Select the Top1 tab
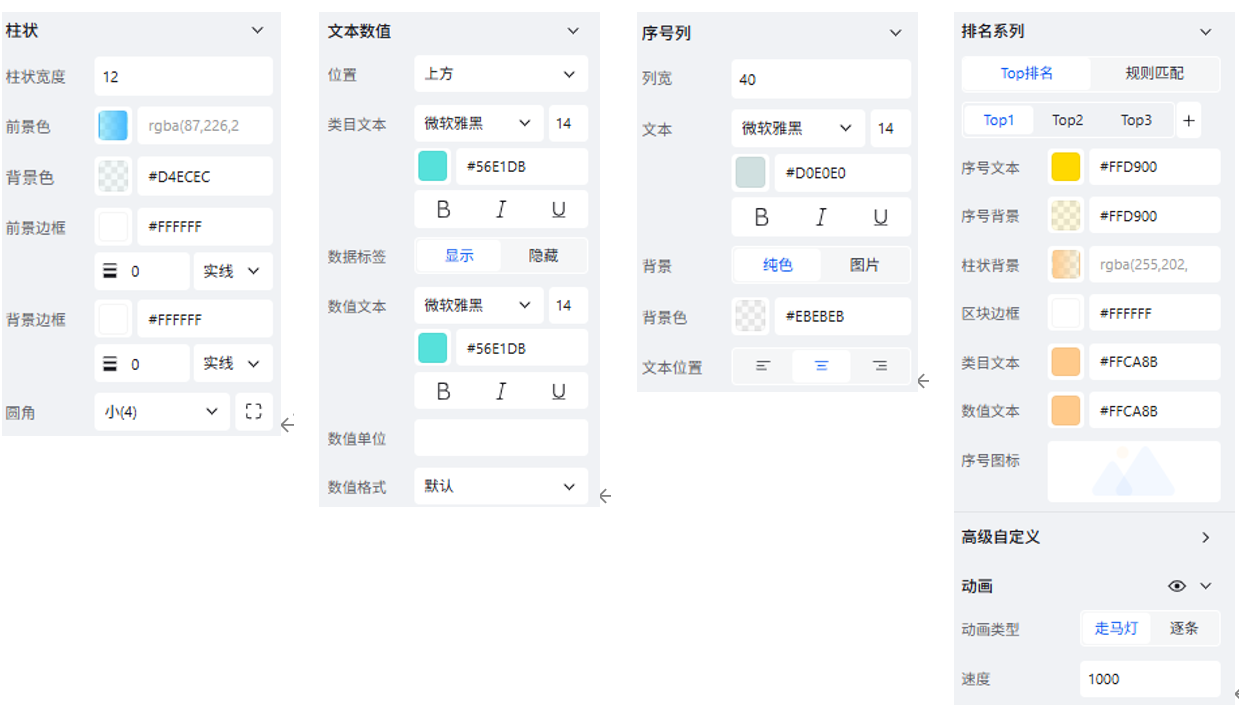The image size is (1239, 711). click(x=998, y=120)
